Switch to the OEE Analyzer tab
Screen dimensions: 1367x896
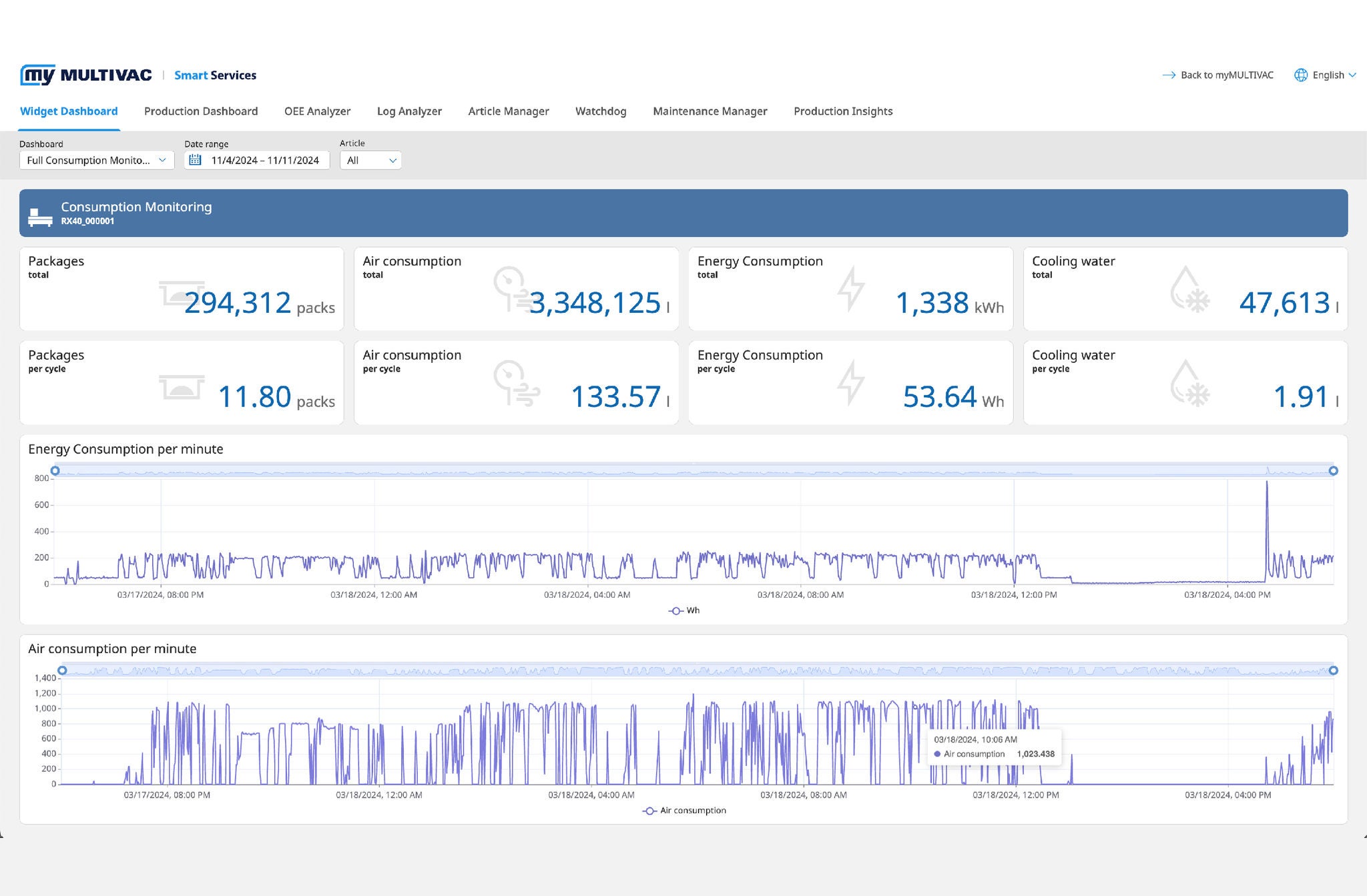pos(317,111)
